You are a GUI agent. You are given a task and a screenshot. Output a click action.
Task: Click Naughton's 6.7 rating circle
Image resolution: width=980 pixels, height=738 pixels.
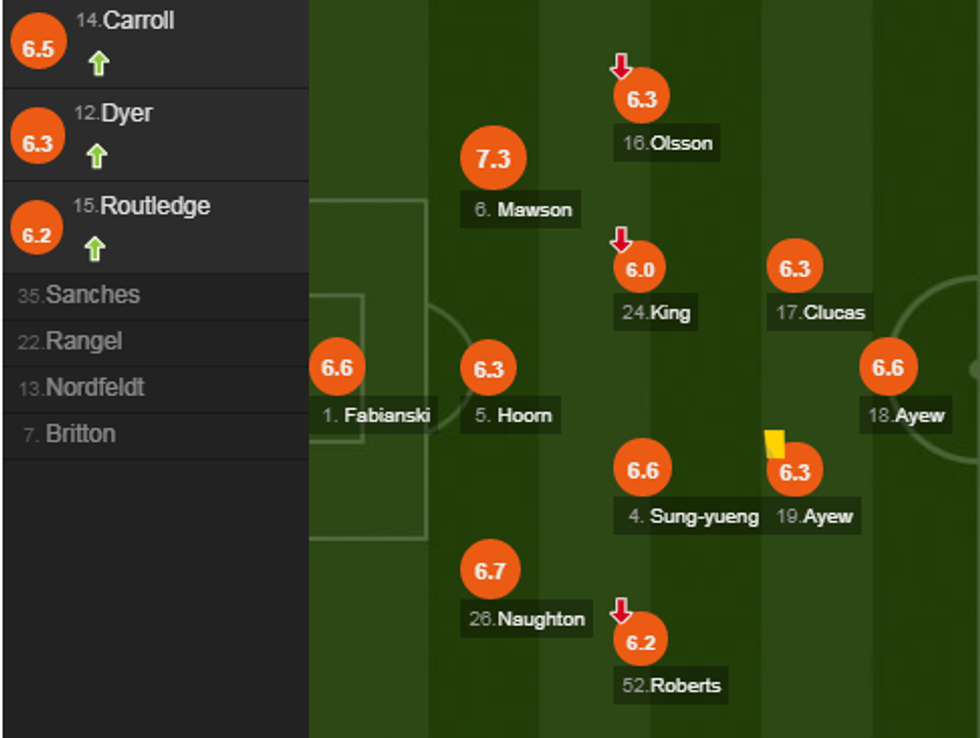pyautogui.click(x=490, y=571)
